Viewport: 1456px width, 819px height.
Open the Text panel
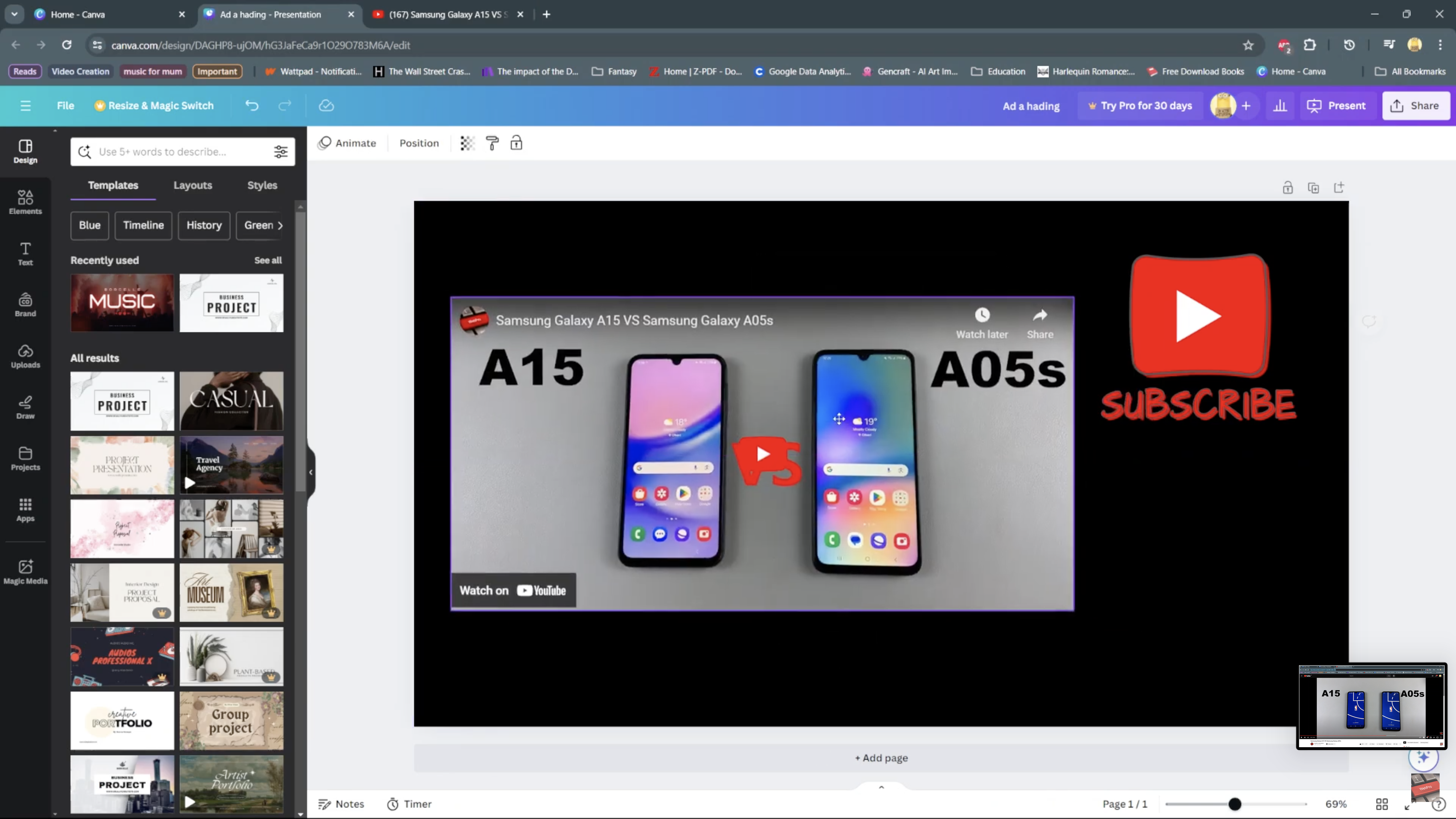pos(26,253)
